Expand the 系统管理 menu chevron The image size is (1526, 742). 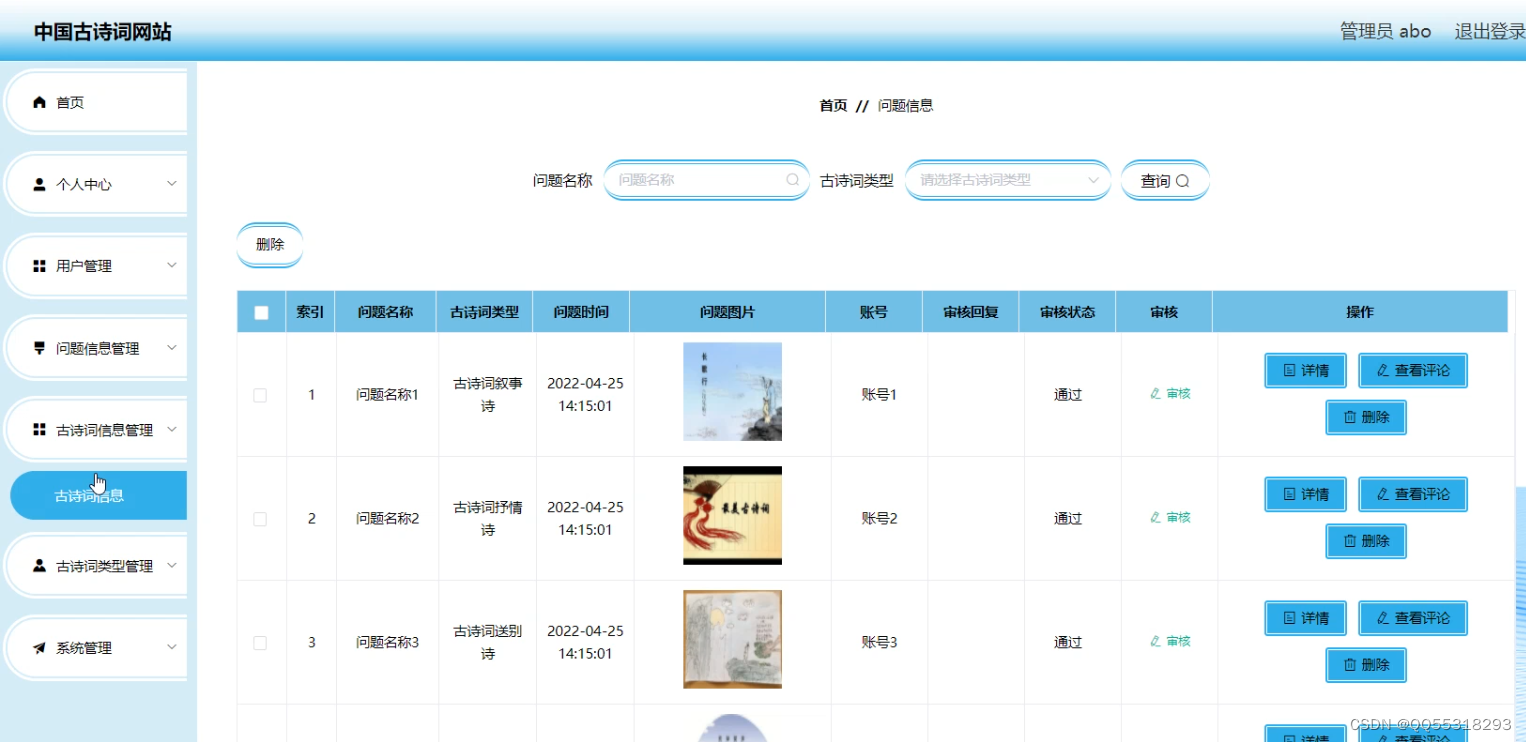pyautogui.click(x=171, y=647)
